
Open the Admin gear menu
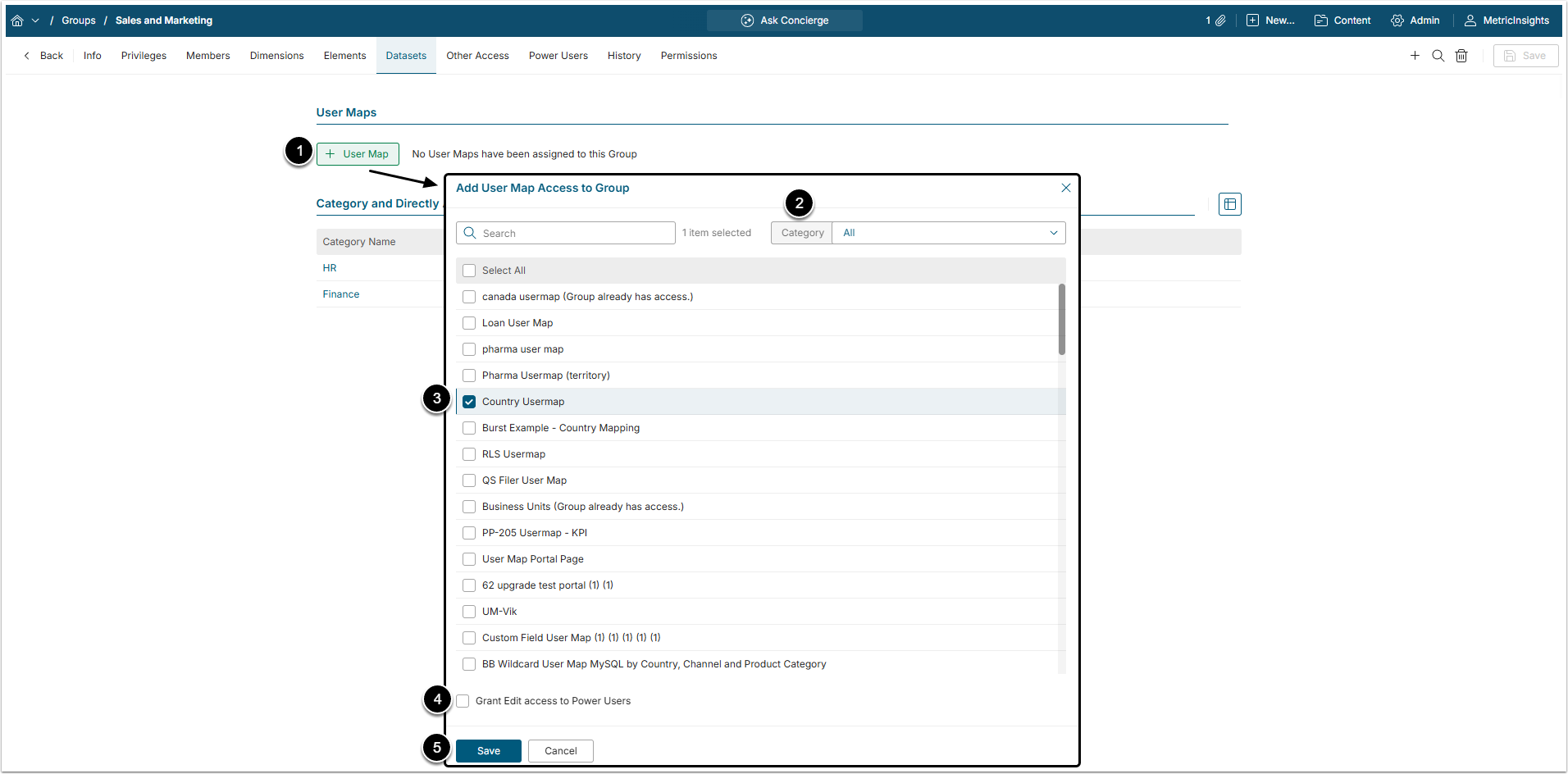1415,20
